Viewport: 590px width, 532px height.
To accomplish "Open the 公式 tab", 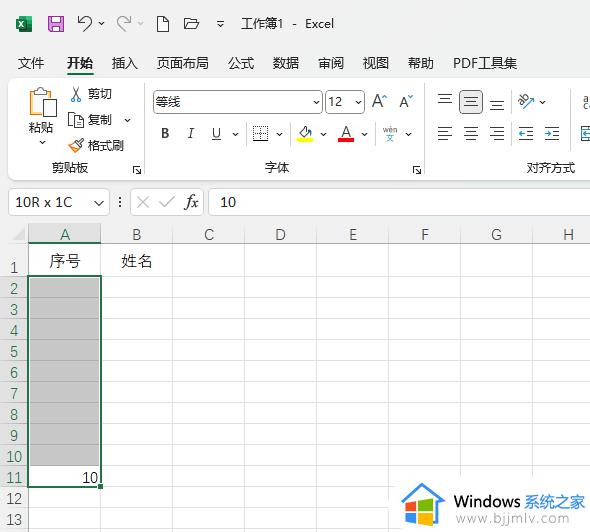I will 241,63.
